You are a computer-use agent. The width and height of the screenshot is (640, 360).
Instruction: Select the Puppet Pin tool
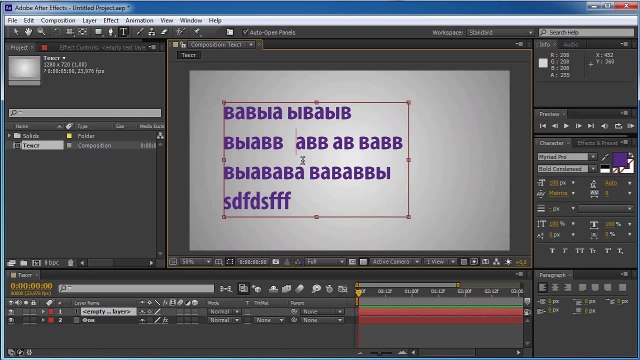click(x=197, y=32)
